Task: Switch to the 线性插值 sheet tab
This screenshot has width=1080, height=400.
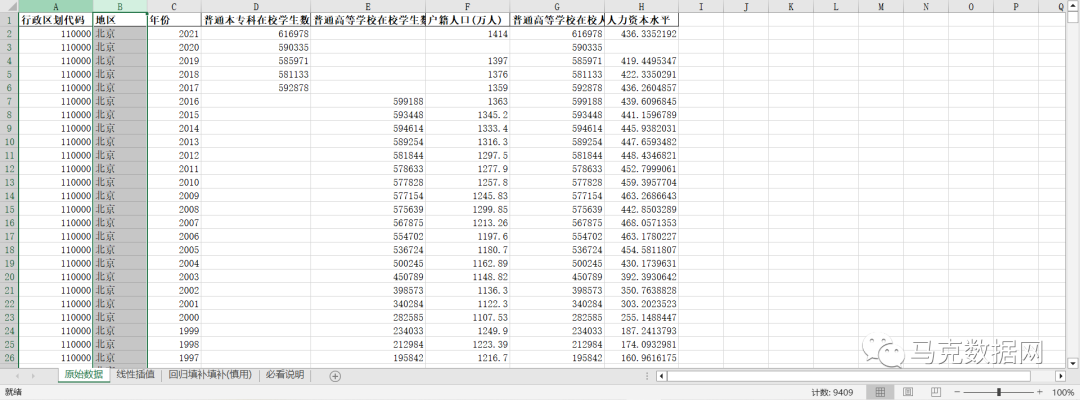Action: 135,375
